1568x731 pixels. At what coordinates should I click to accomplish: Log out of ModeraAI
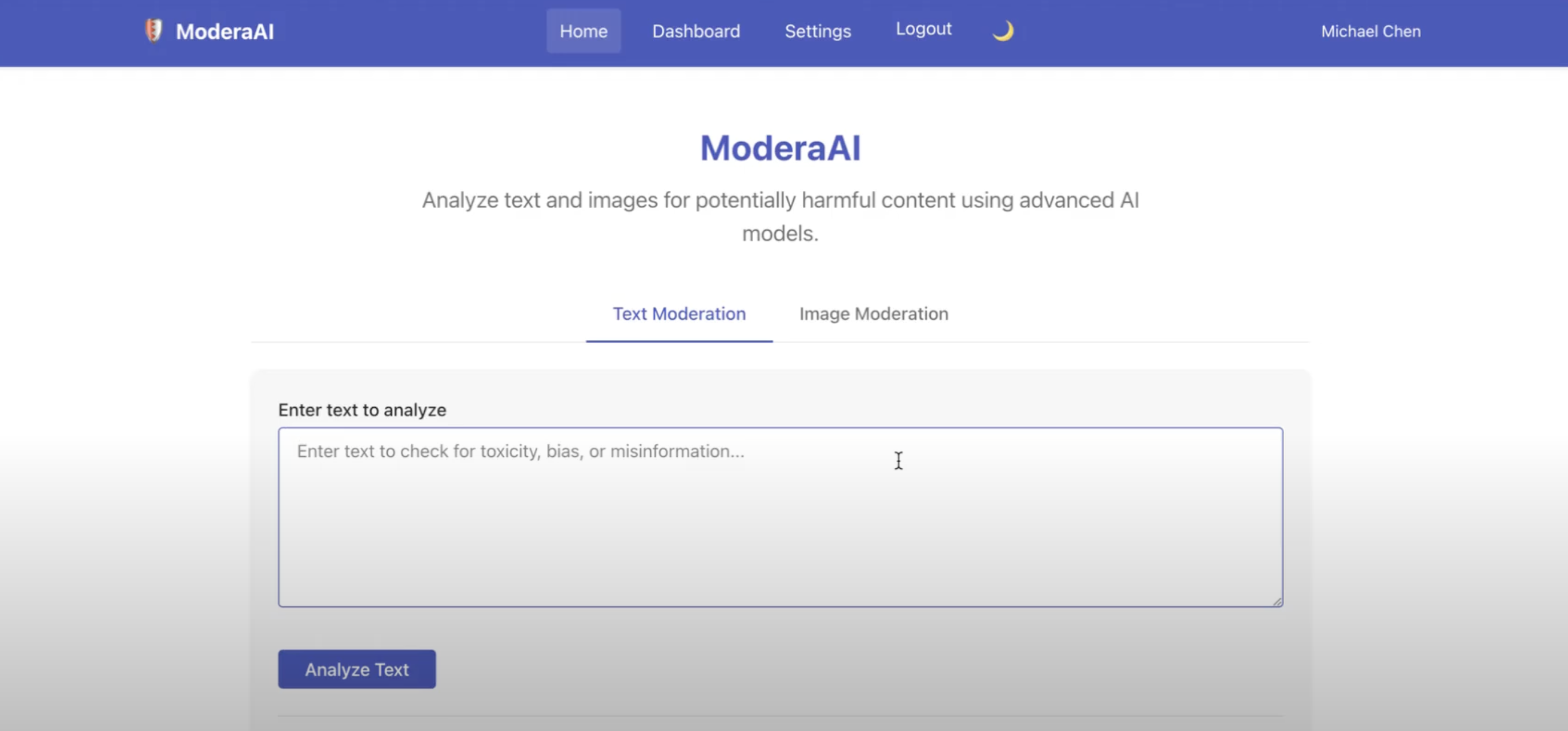(923, 29)
